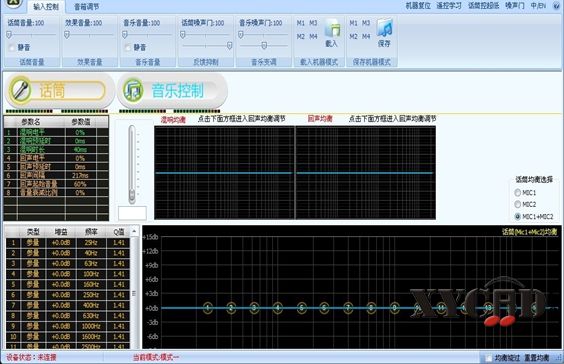Choose M1 in the 保存机器模式 group

[x=353, y=23]
